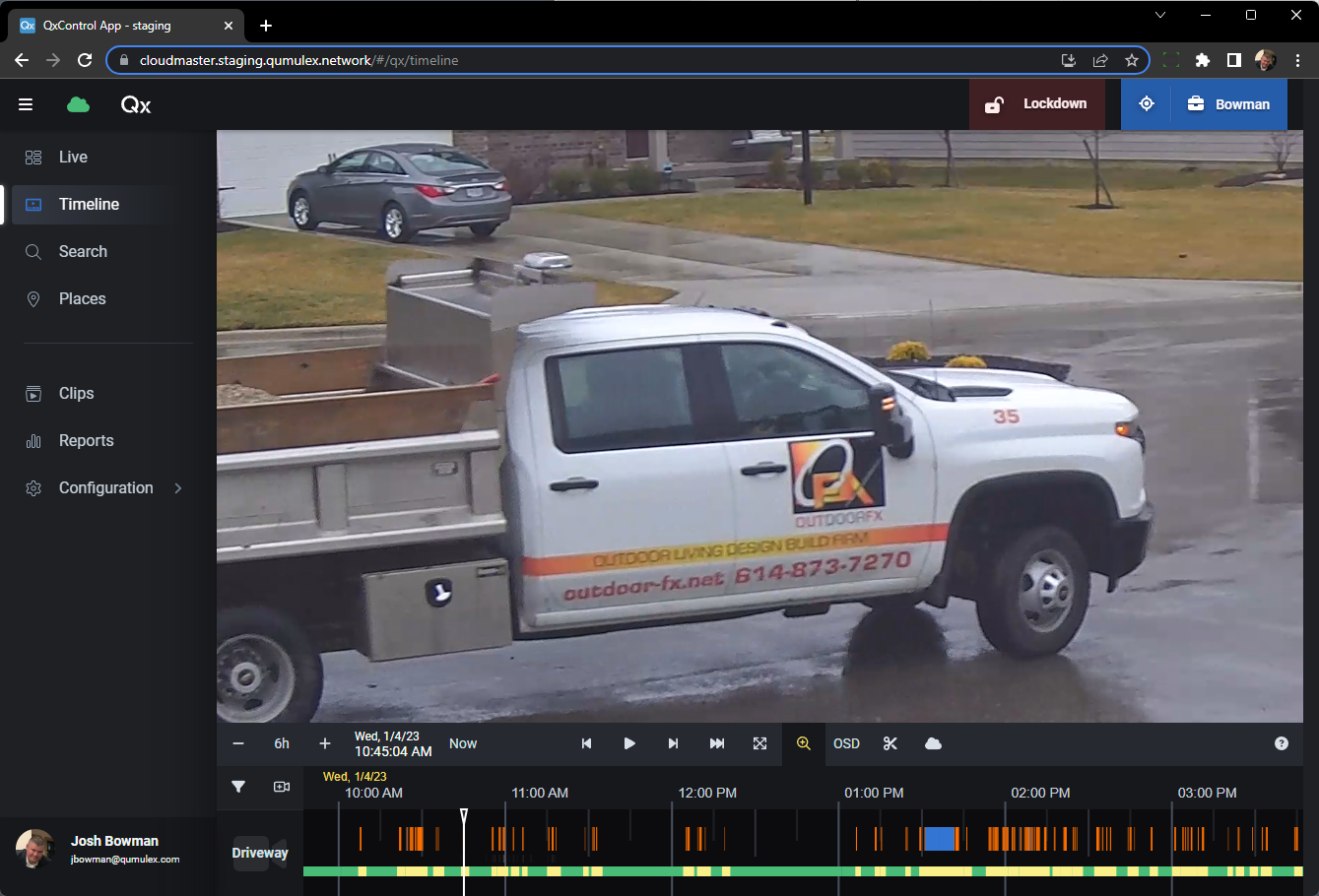Go back in browser history
The image size is (1319, 896).
click(22, 60)
